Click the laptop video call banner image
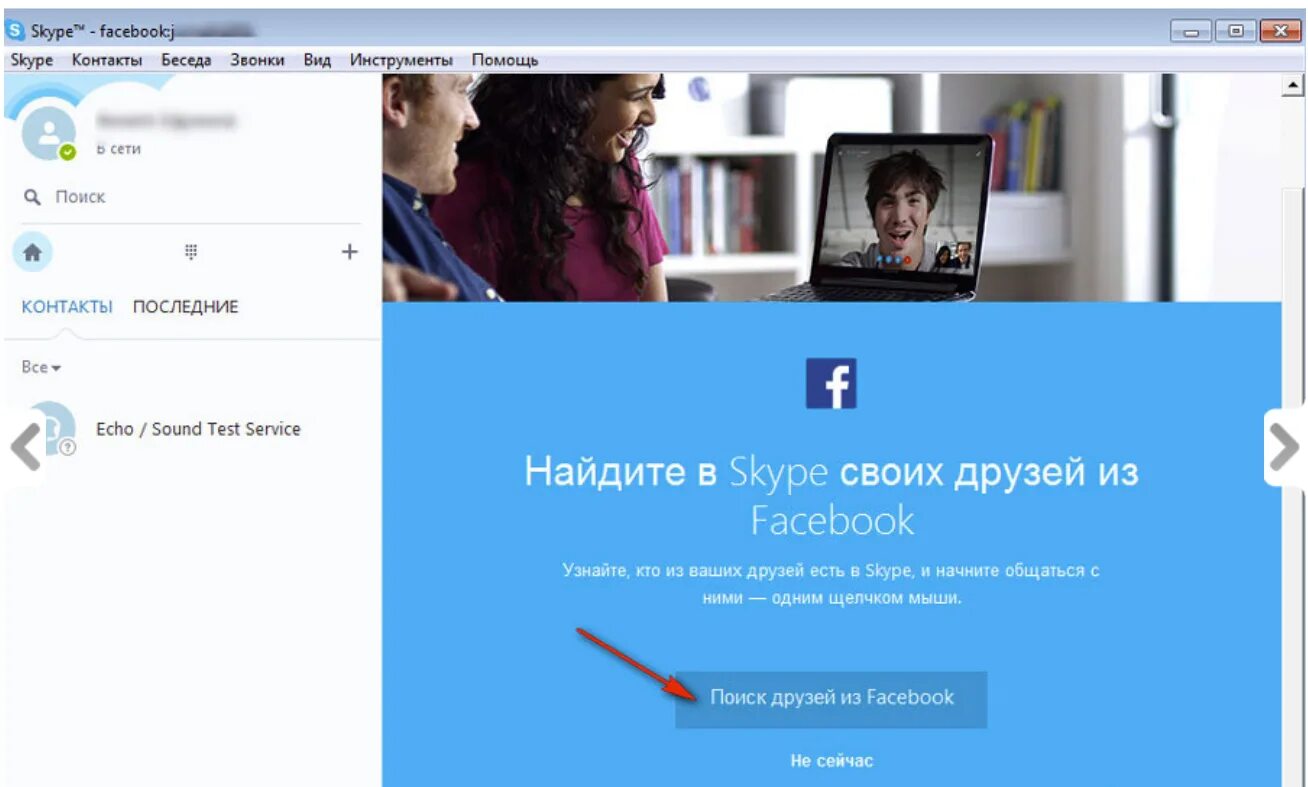 click(831, 188)
